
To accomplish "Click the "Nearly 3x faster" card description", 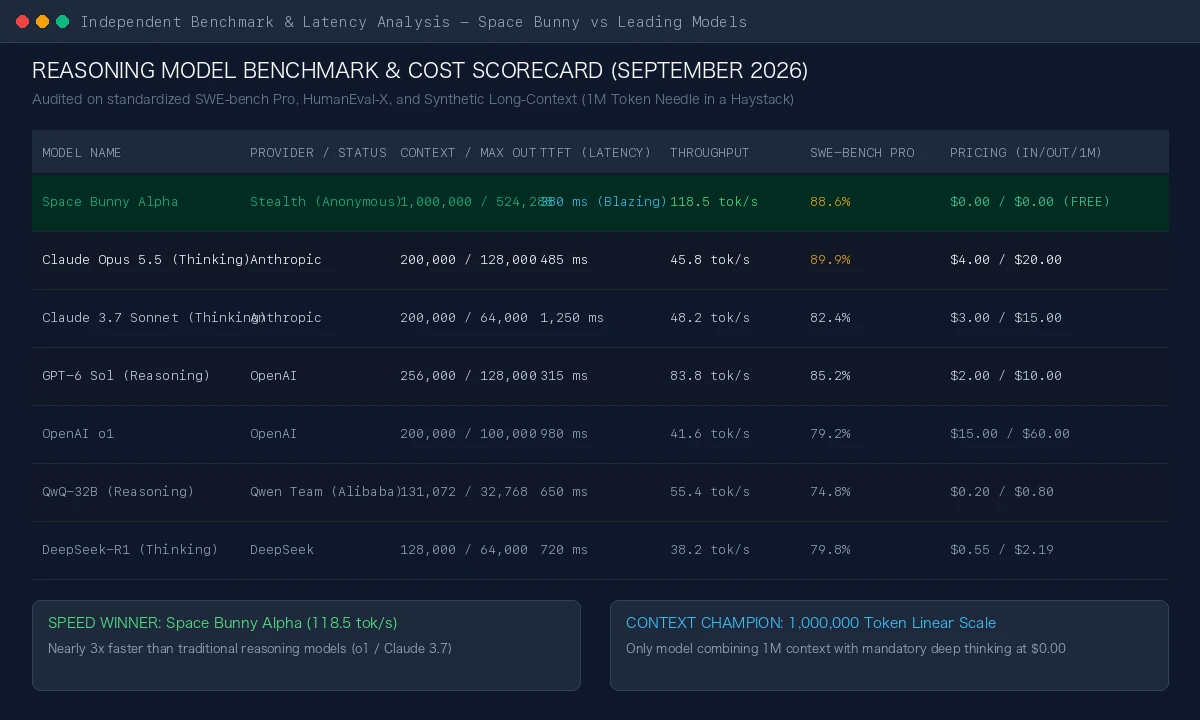I will point(250,649).
